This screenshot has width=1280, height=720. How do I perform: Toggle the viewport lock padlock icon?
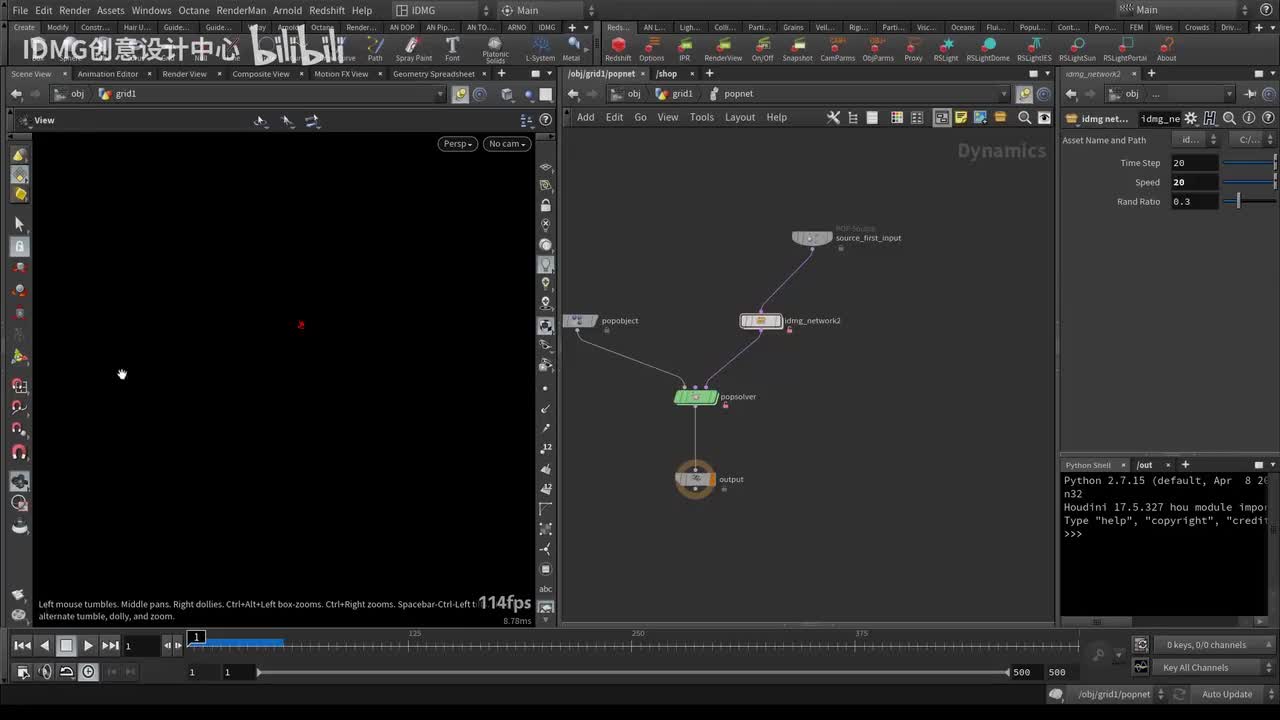[546, 205]
